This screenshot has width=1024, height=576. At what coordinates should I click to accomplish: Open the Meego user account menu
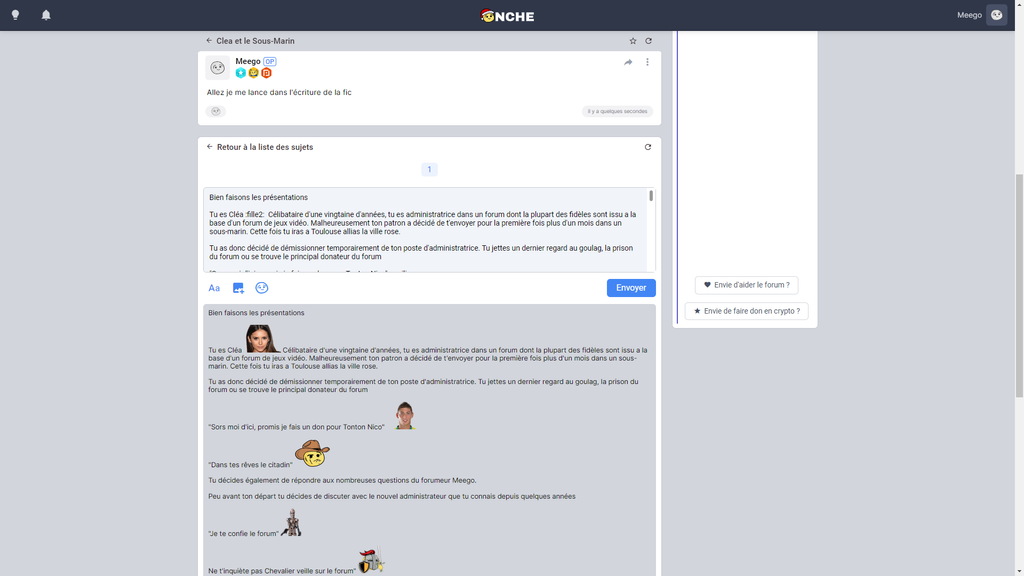click(x=995, y=15)
